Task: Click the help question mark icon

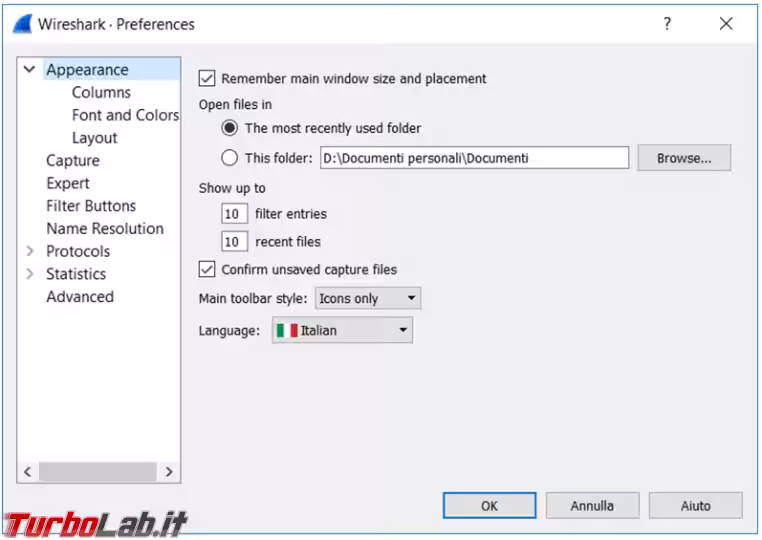Action: pos(667,24)
